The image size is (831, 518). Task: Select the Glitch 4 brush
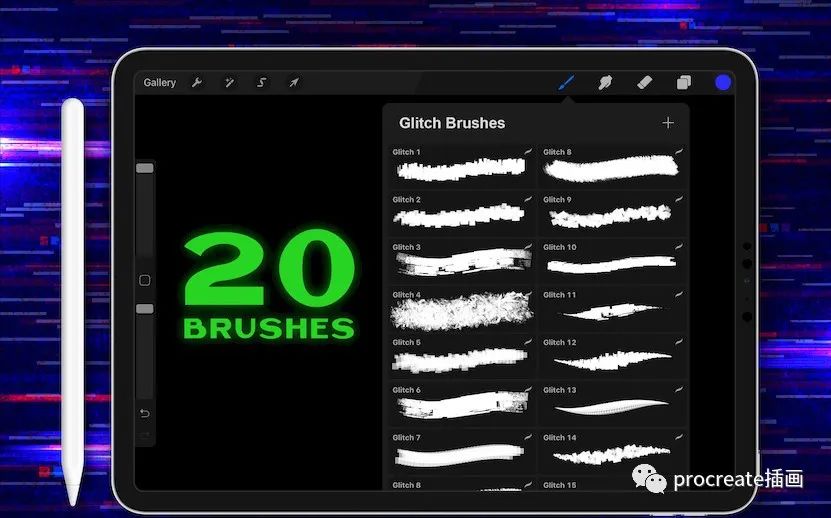click(462, 309)
